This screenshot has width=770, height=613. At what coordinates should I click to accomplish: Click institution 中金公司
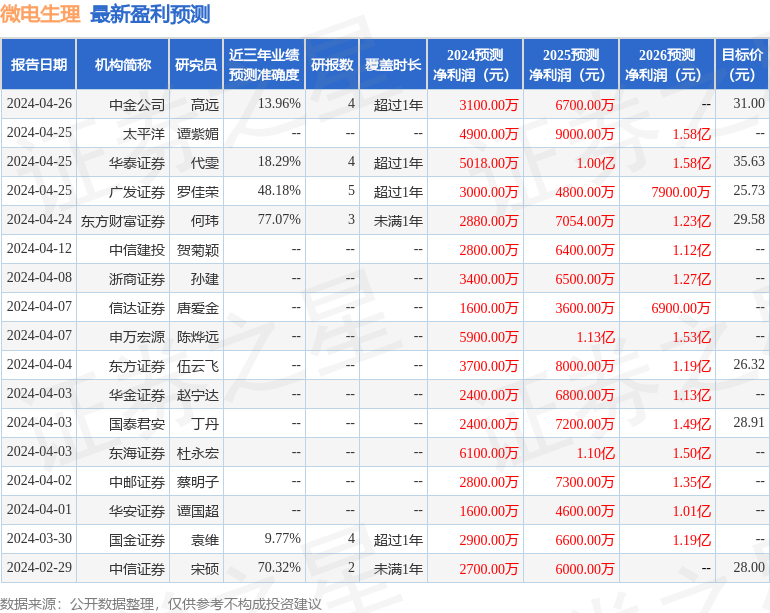137,105
